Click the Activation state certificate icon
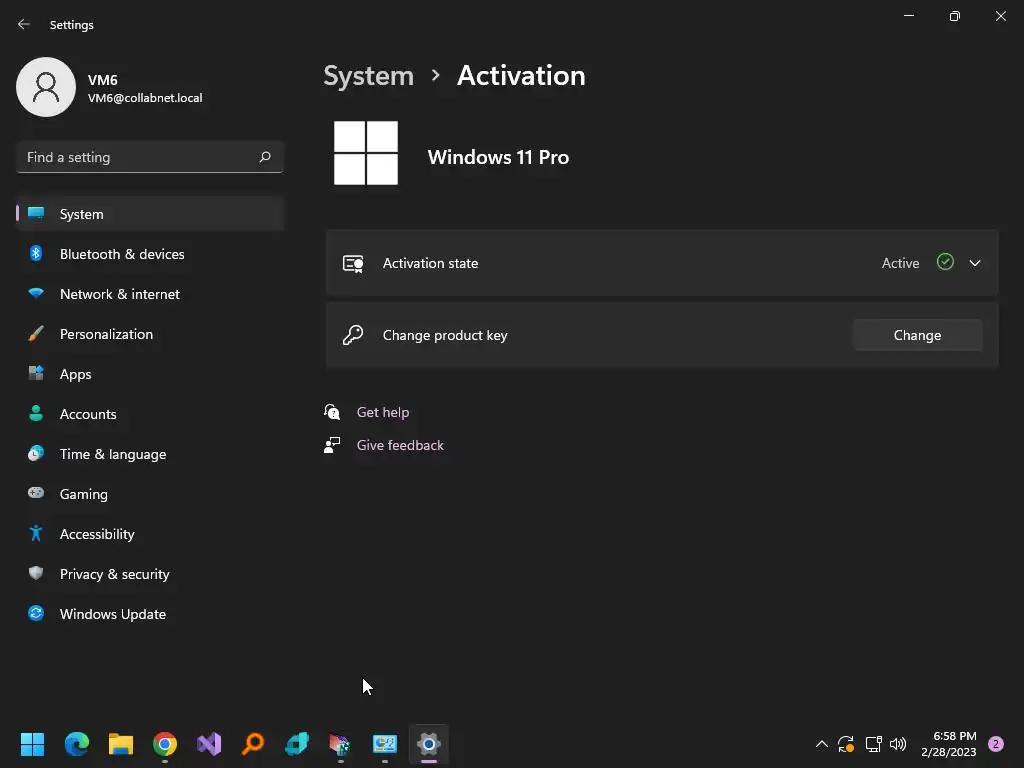This screenshot has height=768, width=1024. (x=353, y=263)
